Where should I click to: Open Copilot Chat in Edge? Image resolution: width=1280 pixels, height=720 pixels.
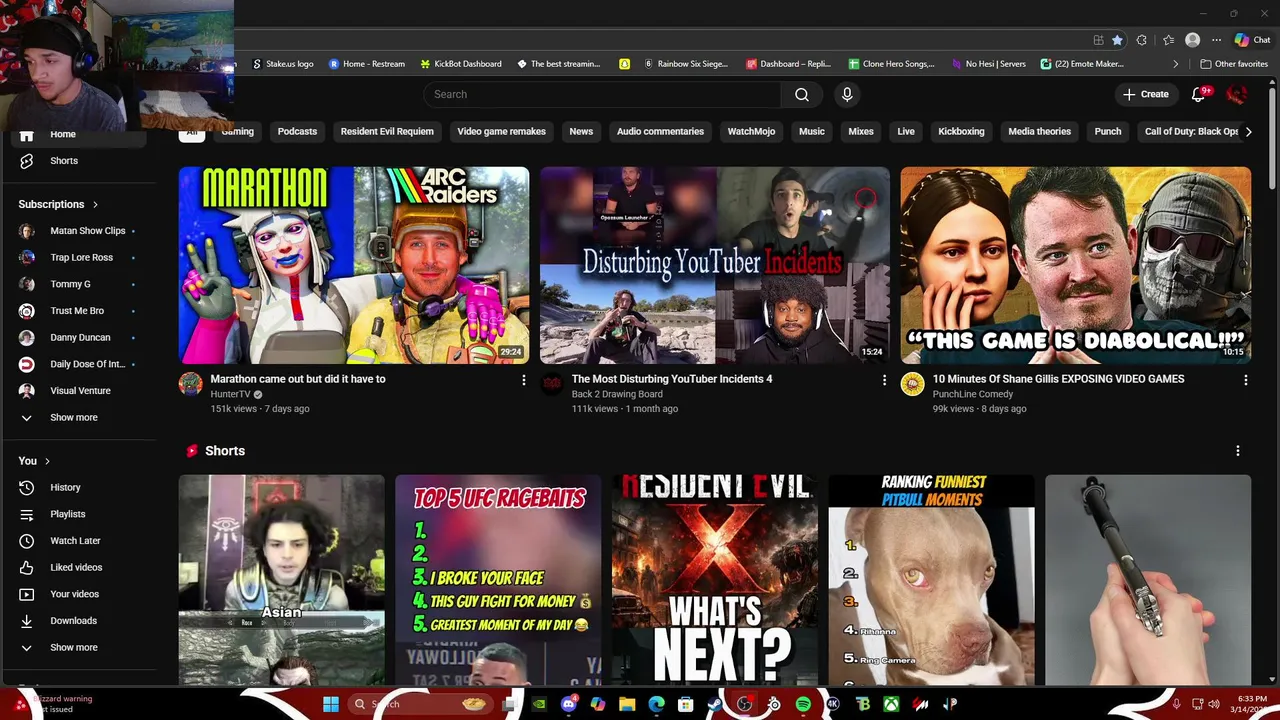coord(1252,40)
